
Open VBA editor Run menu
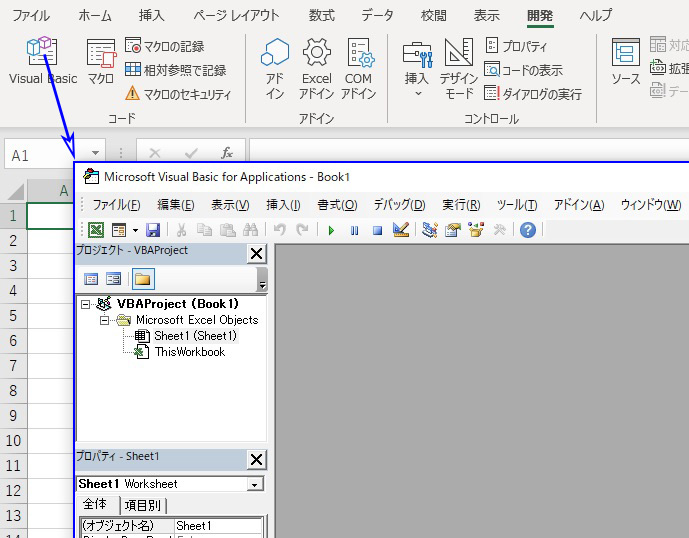click(461, 205)
